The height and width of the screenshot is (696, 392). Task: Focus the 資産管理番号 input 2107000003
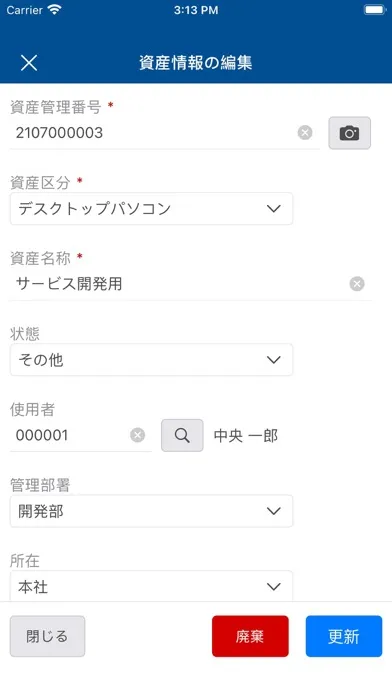[x=153, y=133]
